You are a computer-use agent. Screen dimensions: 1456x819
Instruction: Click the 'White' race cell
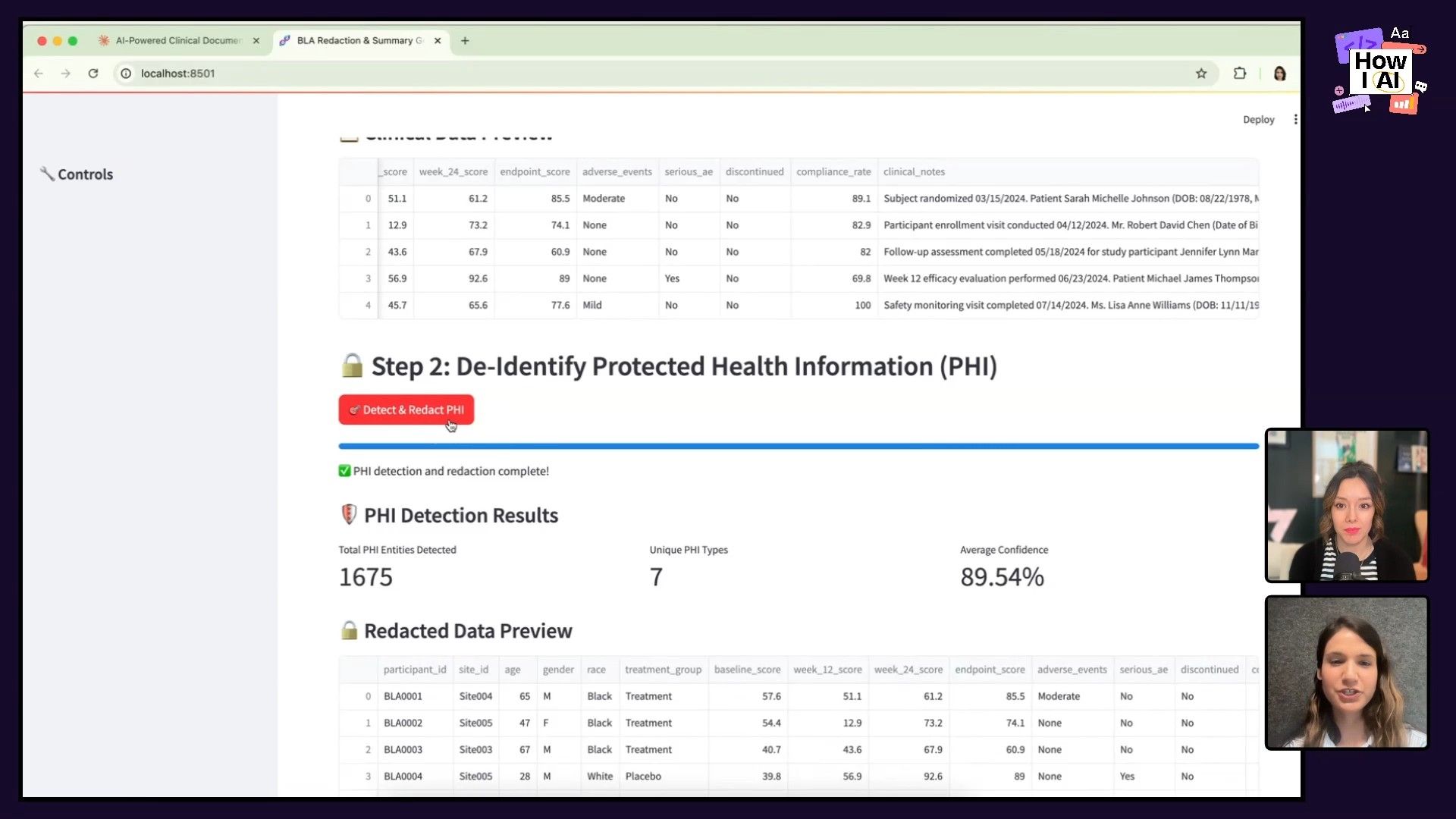click(600, 776)
